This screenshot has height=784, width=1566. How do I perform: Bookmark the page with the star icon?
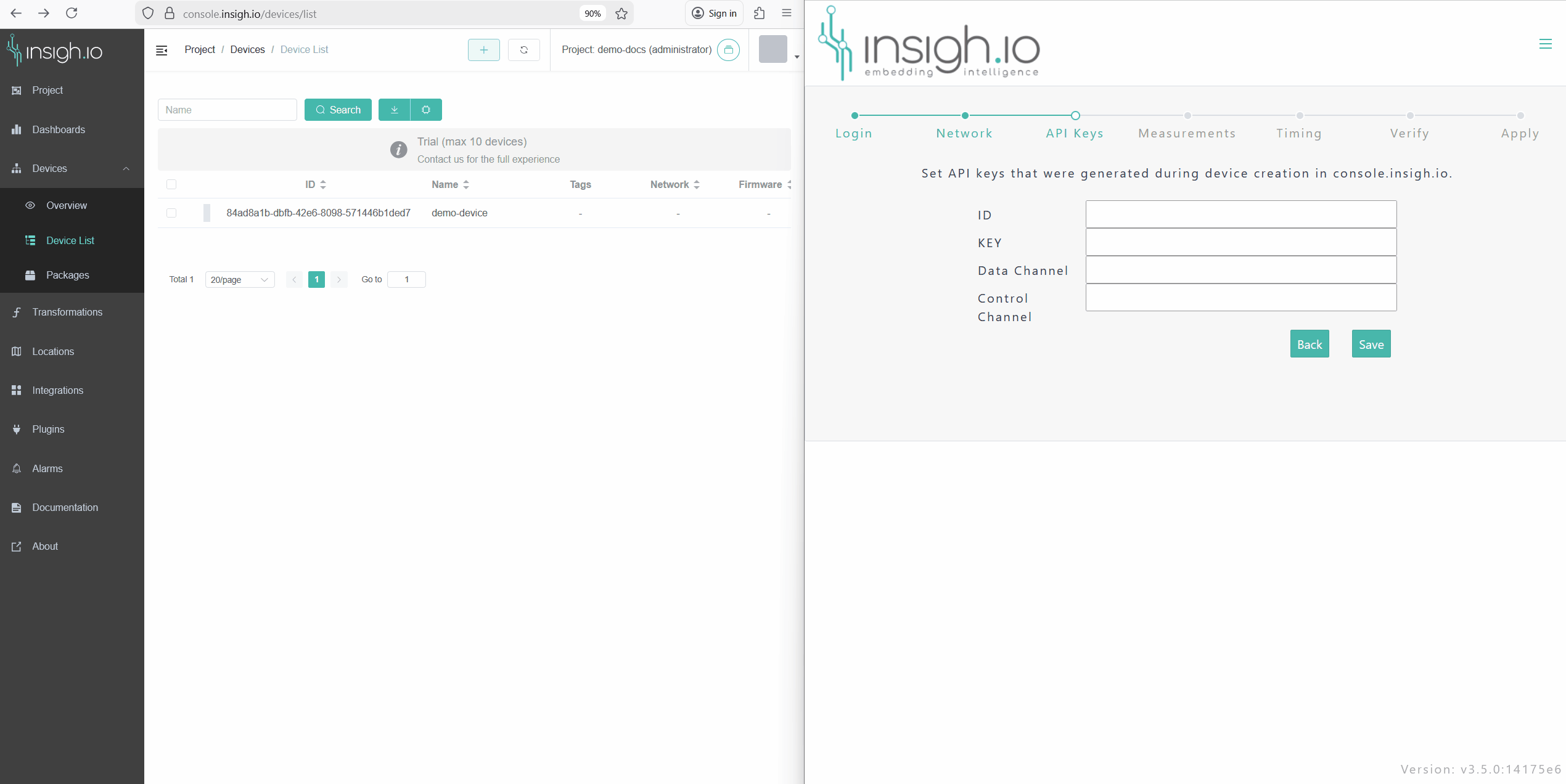coord(621,14)
